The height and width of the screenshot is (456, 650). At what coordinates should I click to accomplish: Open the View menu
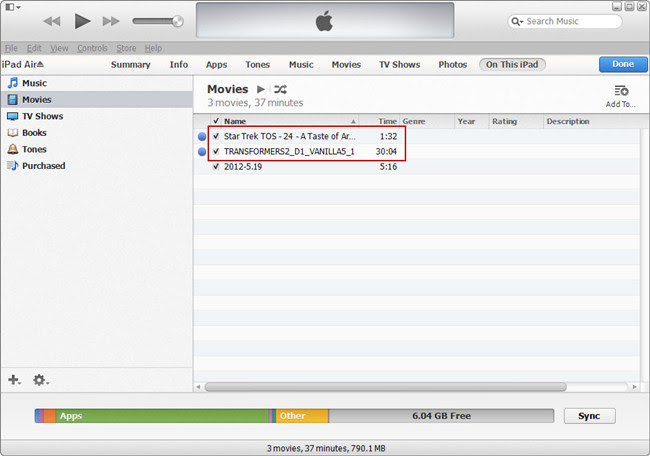click(59, 48)
